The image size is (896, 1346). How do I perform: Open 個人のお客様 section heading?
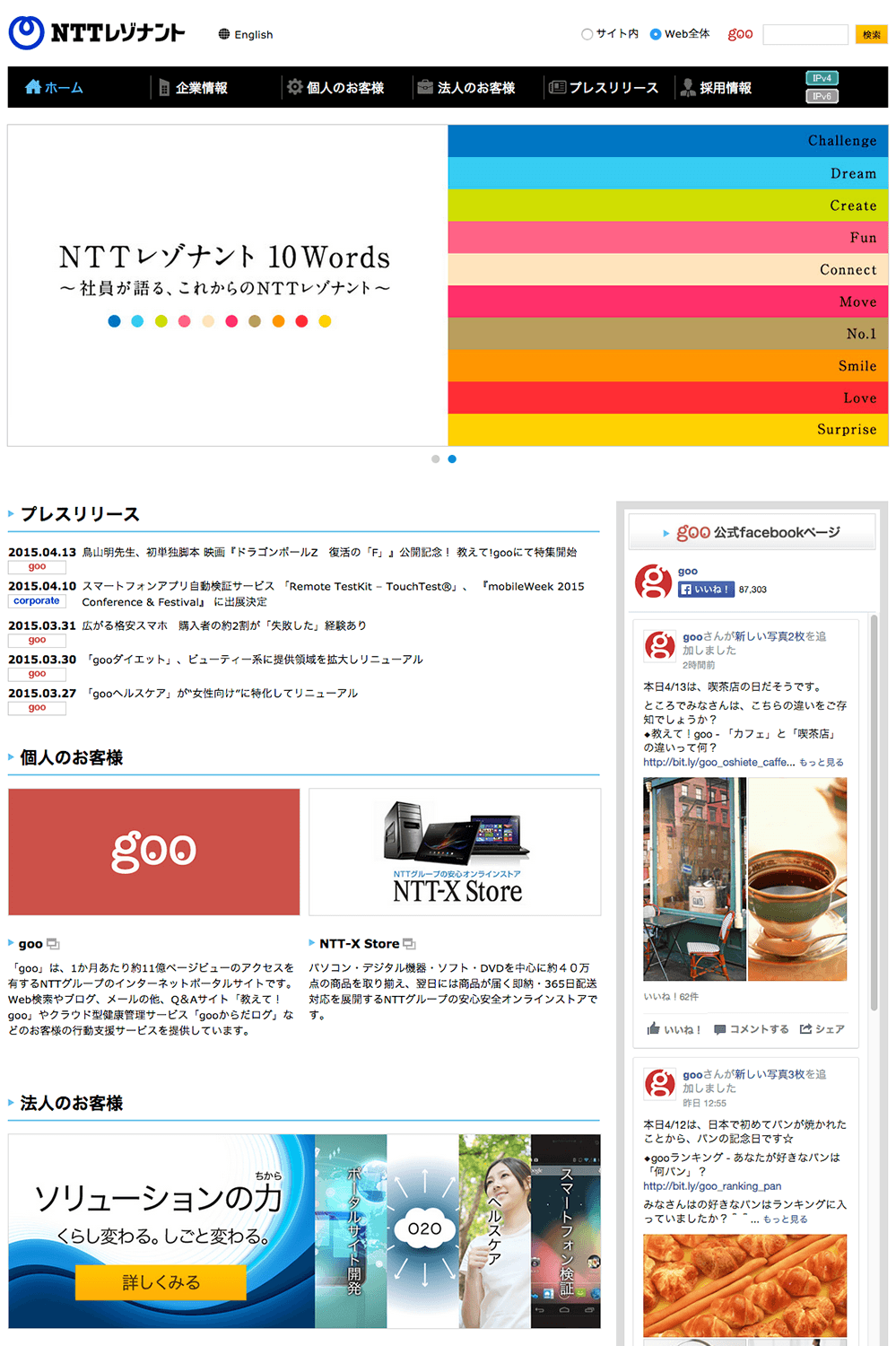click(x=71, y=757)
